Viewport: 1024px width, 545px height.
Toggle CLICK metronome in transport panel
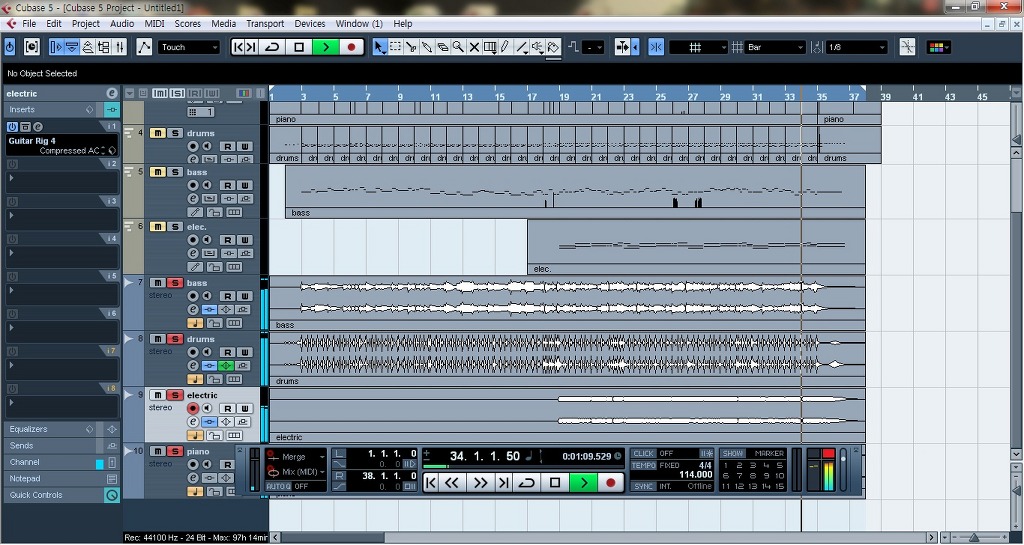[643, 453]
